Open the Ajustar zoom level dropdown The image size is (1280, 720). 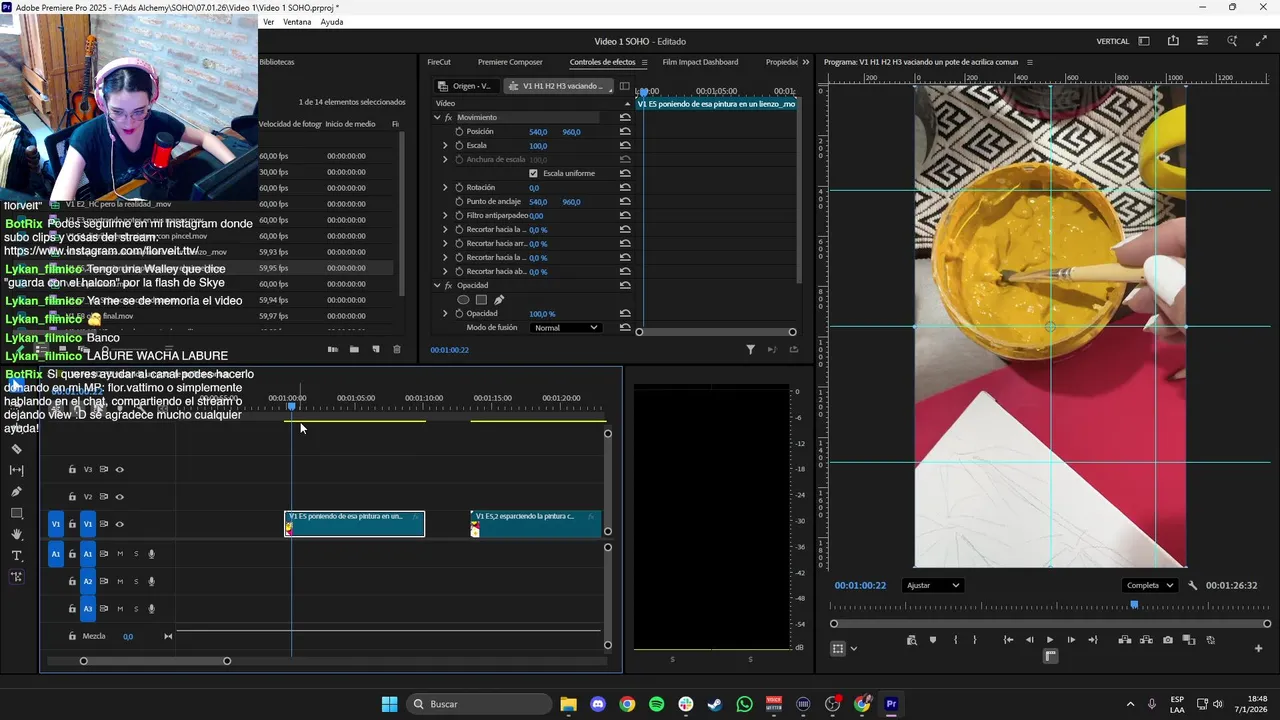tap(932, 585)
